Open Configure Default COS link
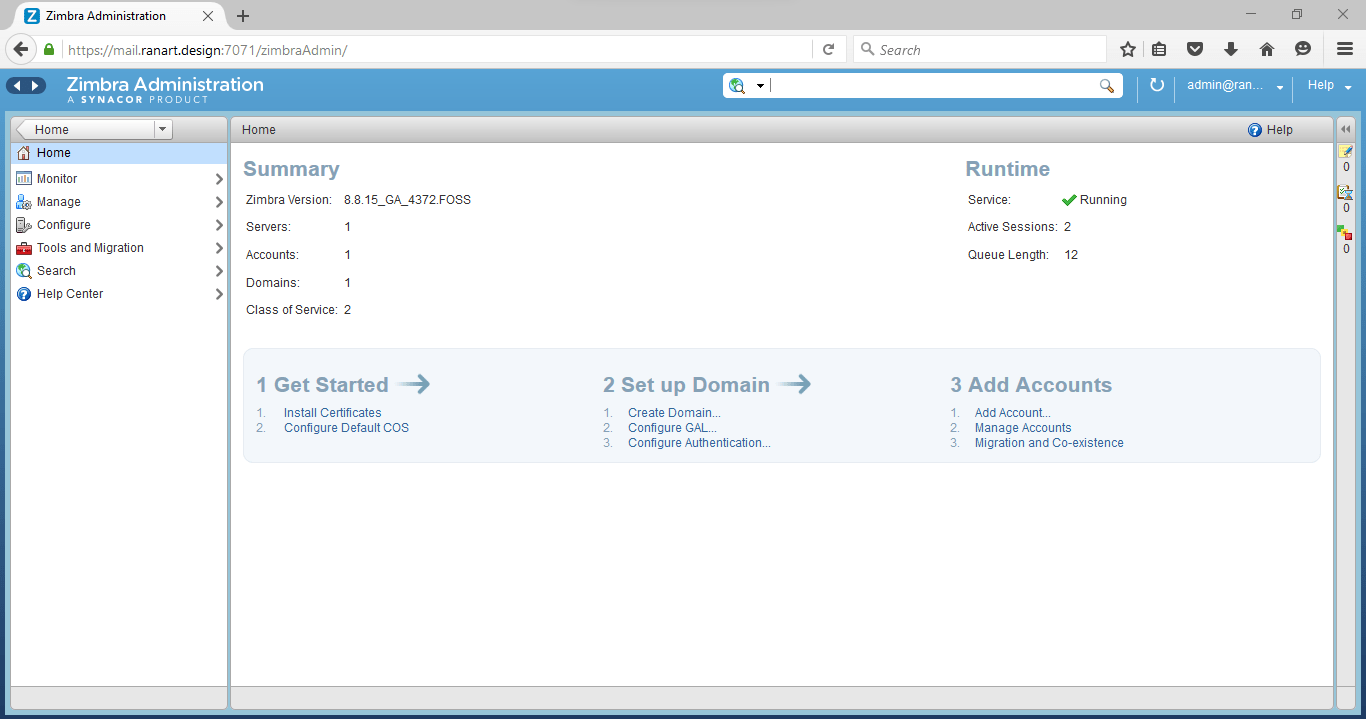 [x=346, y=428]
